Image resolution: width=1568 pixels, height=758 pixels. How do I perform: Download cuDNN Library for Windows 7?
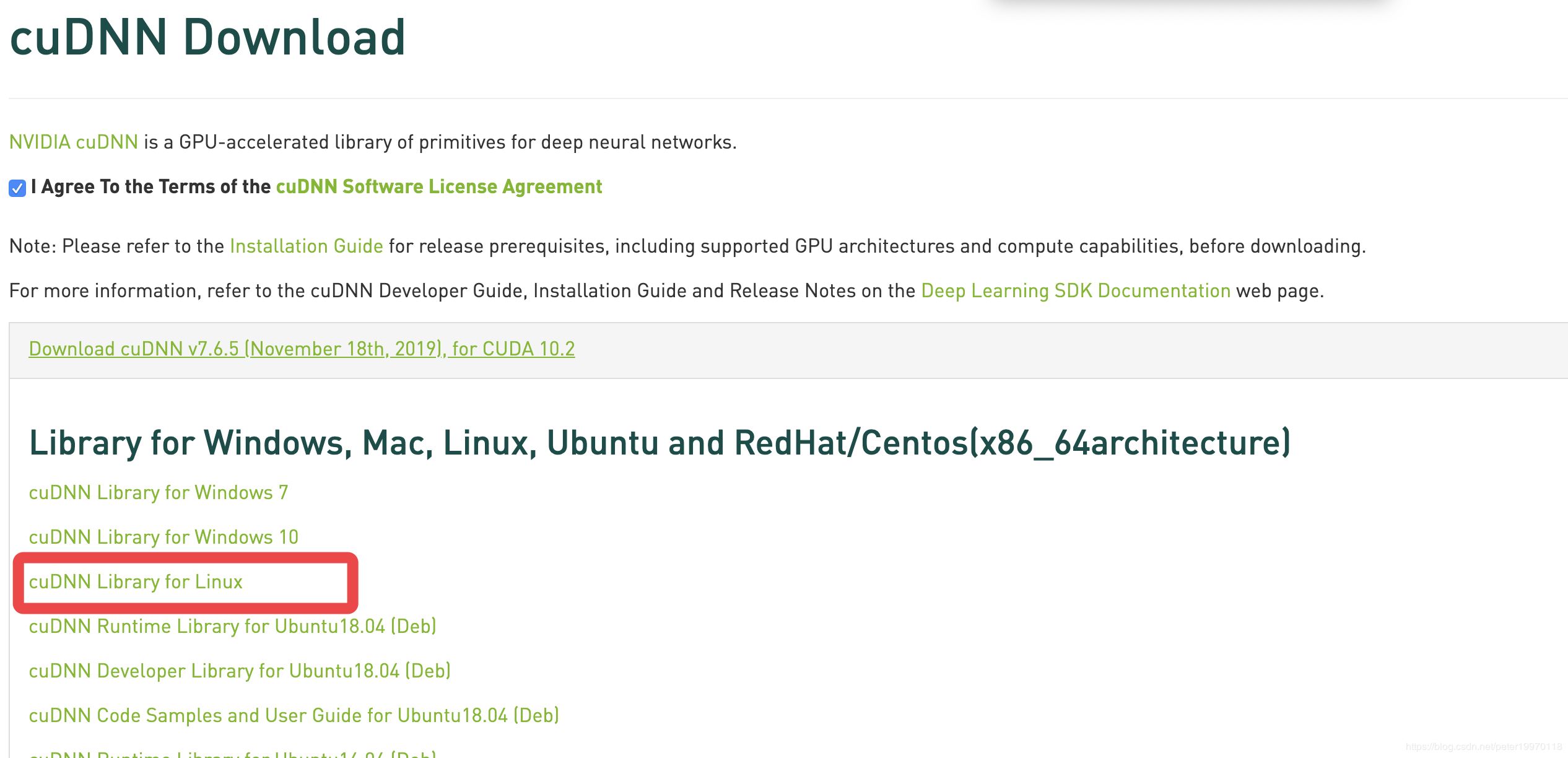158,493
